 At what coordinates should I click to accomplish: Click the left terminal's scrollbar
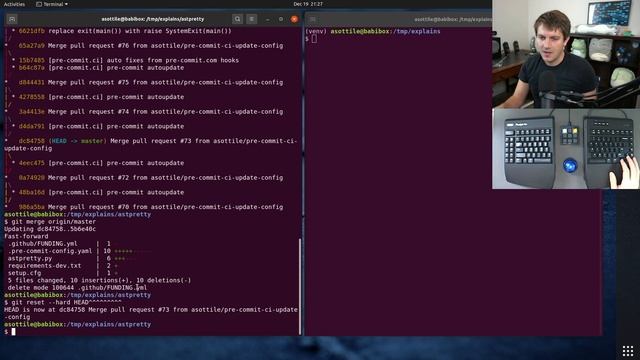[x=300, y=286]
